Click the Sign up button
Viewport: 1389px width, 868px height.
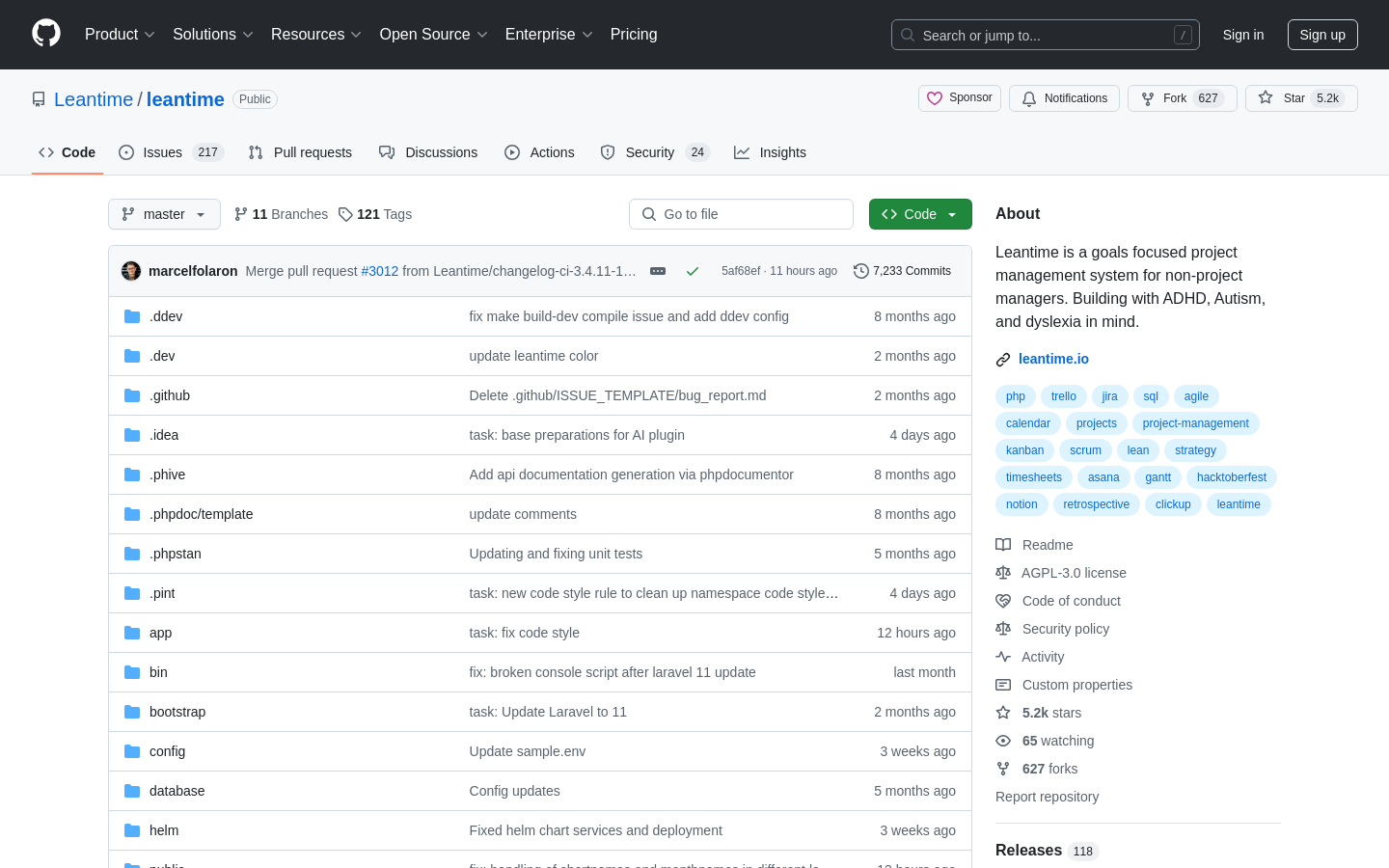(1322, 35)
